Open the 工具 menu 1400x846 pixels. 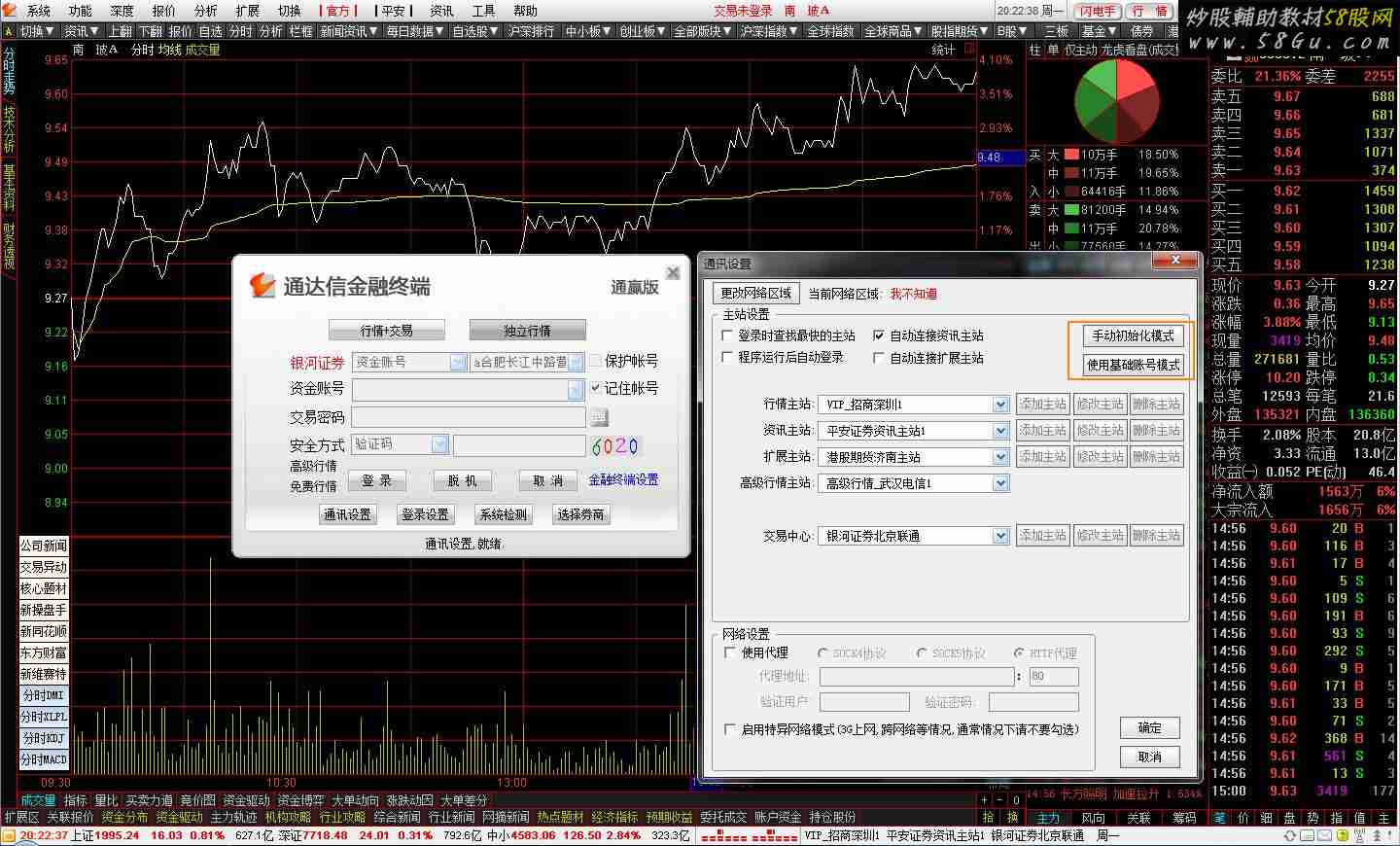pos(483,11)
